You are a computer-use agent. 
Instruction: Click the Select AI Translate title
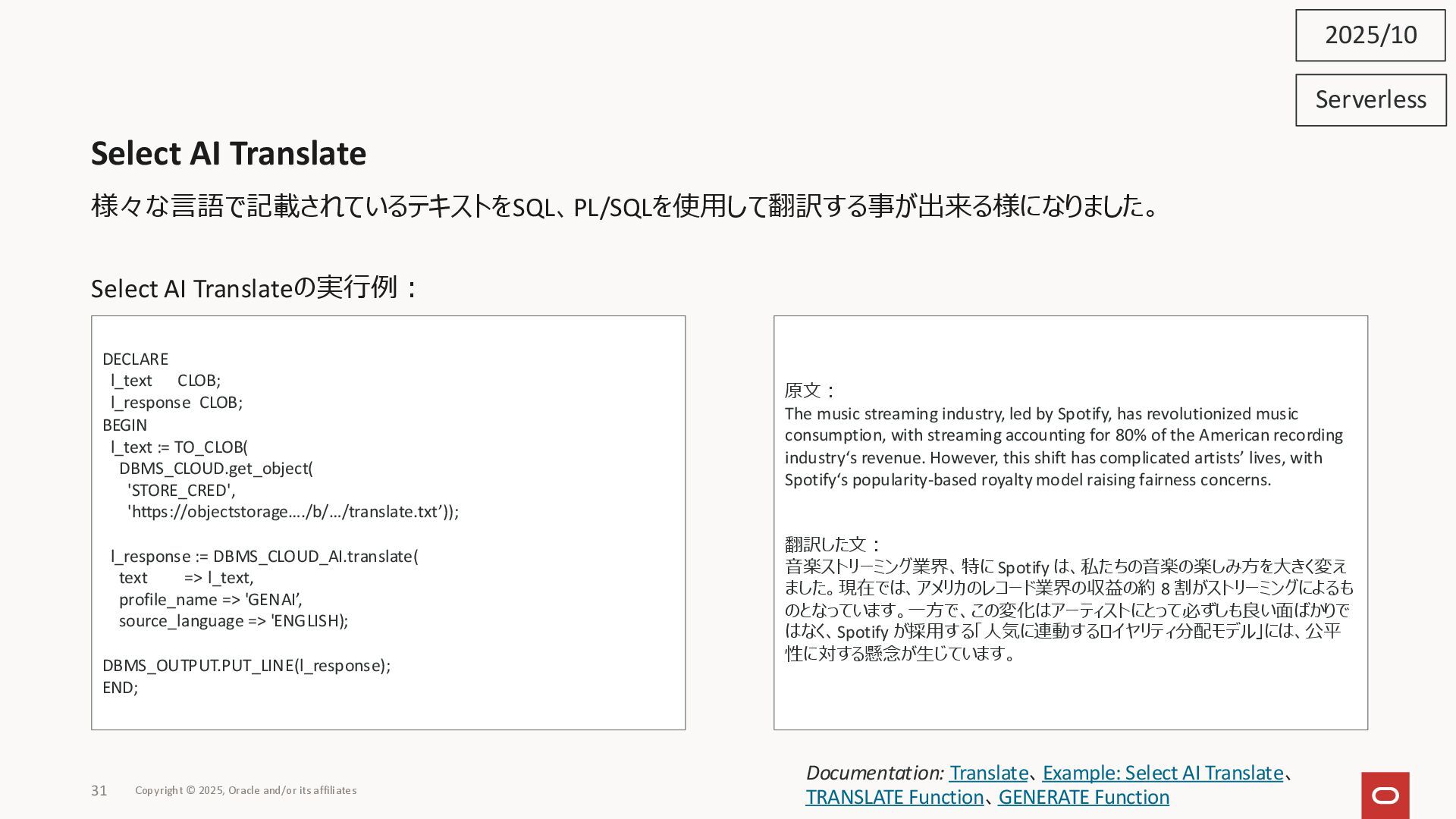click(228, 153)
